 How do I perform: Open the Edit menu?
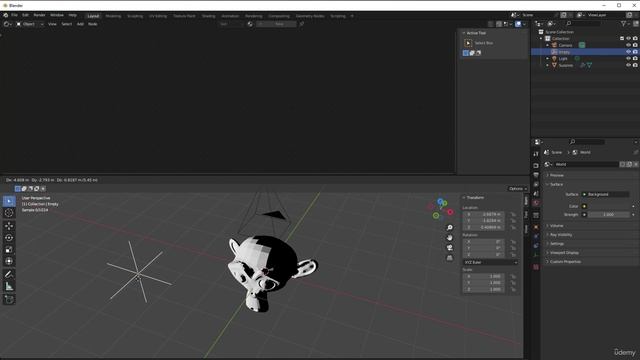pos(25,15)
